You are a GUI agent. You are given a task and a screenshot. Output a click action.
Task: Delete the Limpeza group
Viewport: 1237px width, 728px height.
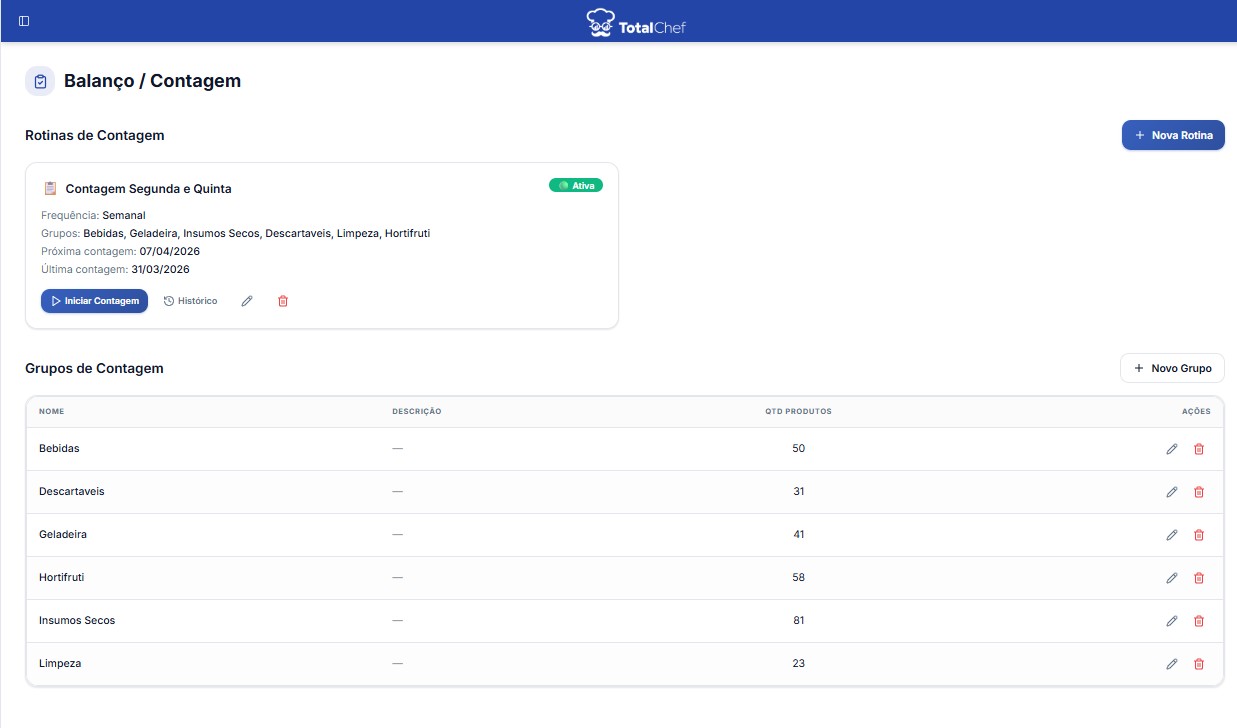(1199, 664)
